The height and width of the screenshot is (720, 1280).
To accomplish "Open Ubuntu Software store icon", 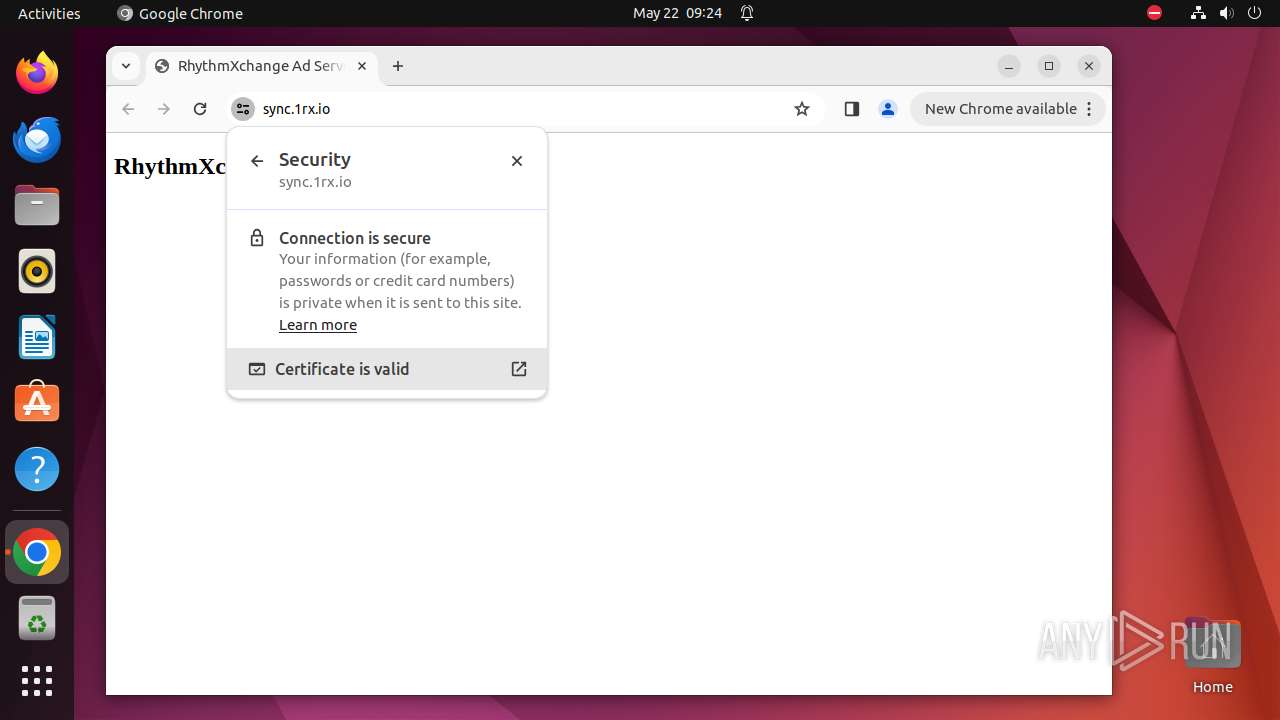I will pos(37,402).
